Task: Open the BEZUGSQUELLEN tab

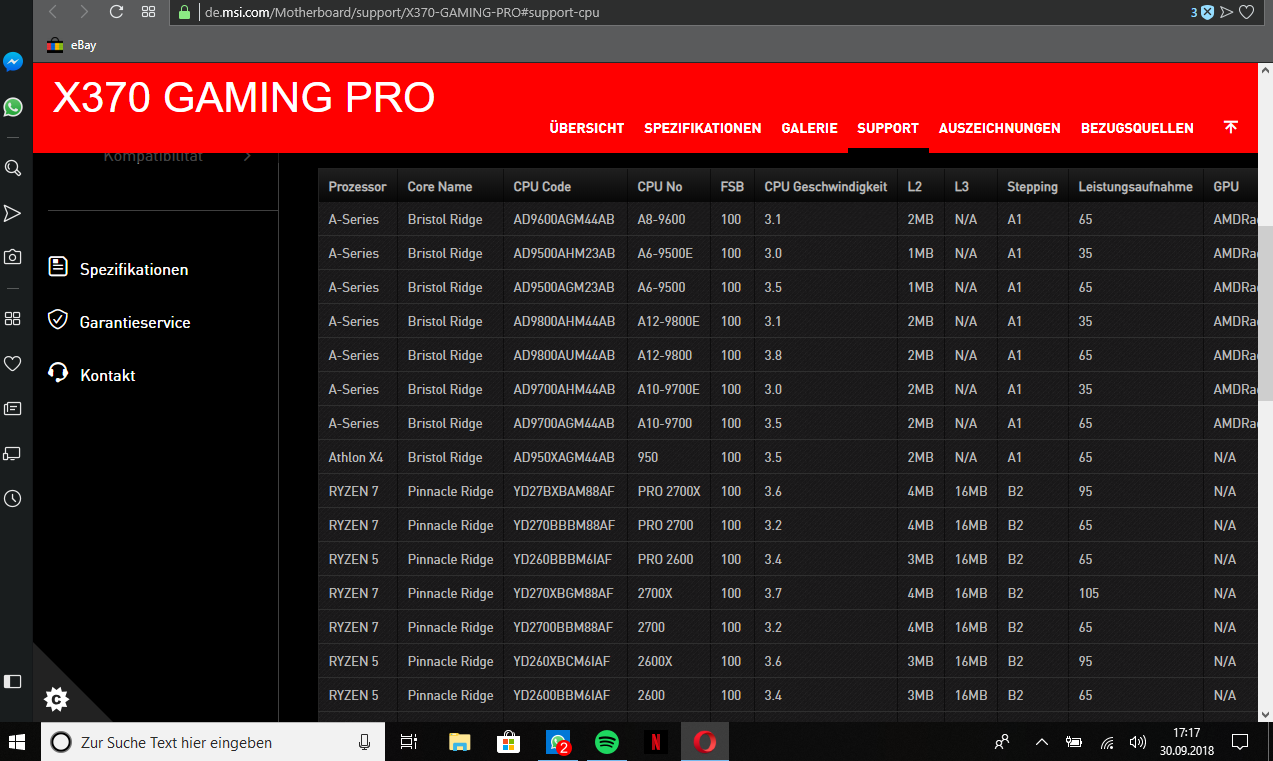Action: (1137, 128)
